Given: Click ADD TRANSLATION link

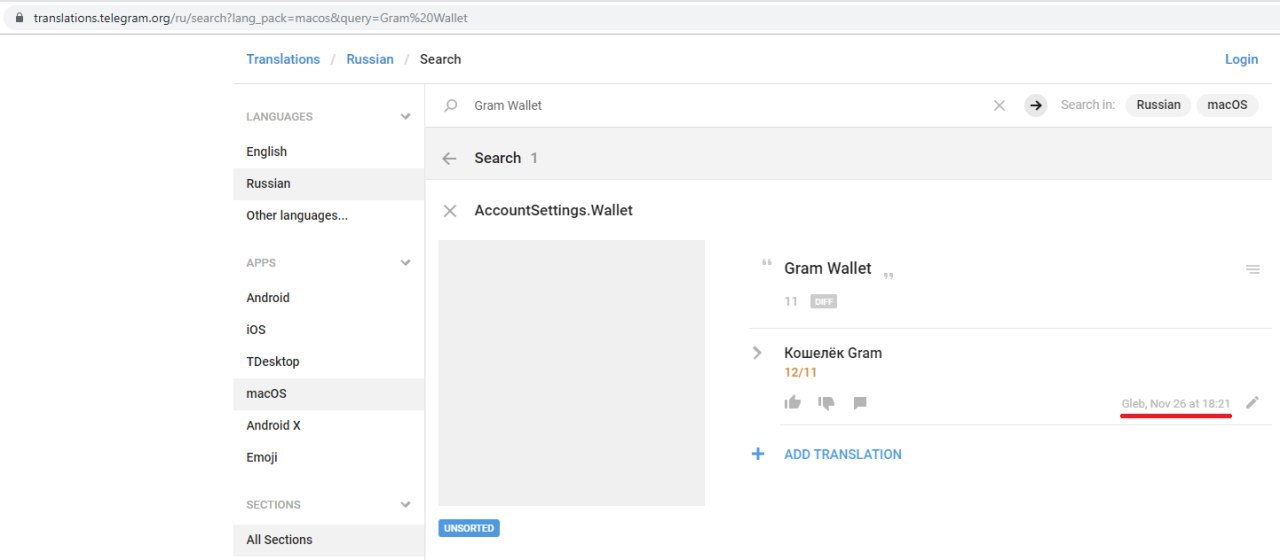Looking at the screenshot, I should pyautogui.click(x=843, y=454).
